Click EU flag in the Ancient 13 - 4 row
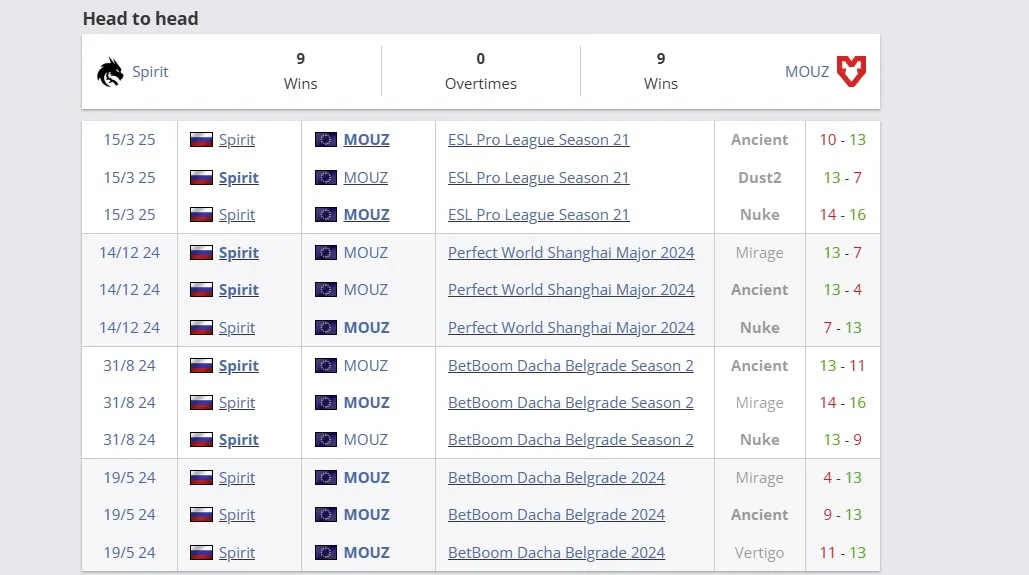Screen dimensions: 1029x575 pos(326,289)
